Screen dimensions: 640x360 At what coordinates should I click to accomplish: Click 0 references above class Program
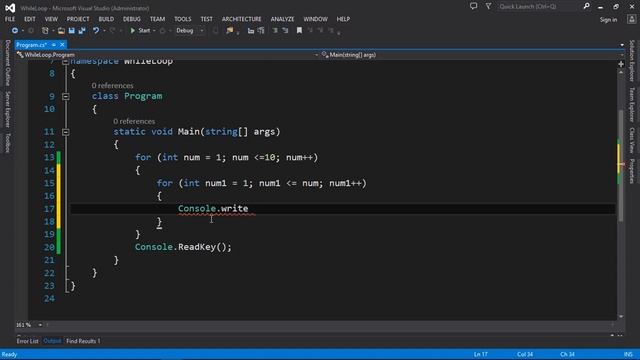point(112,86)
